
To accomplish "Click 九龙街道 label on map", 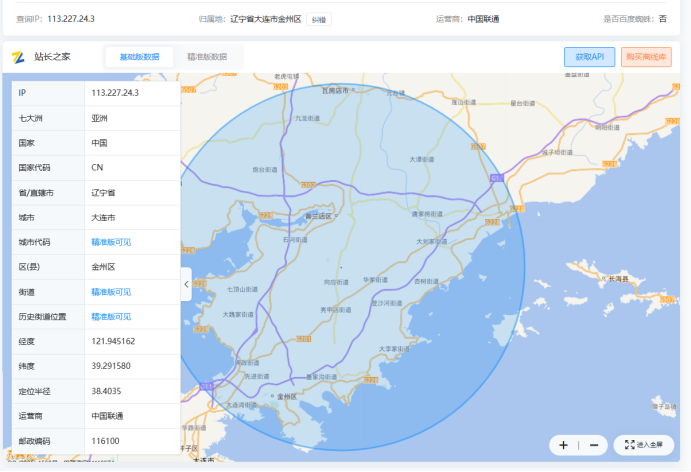I will (308, 118).
